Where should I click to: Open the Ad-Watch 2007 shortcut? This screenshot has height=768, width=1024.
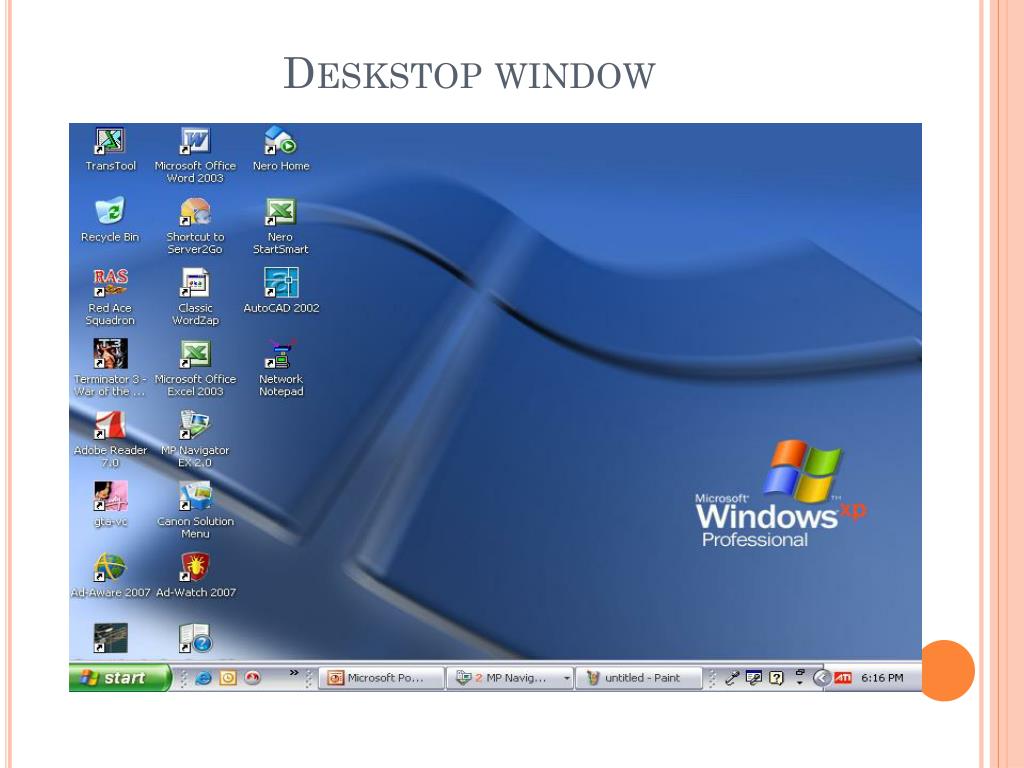(x=195, y=576)
